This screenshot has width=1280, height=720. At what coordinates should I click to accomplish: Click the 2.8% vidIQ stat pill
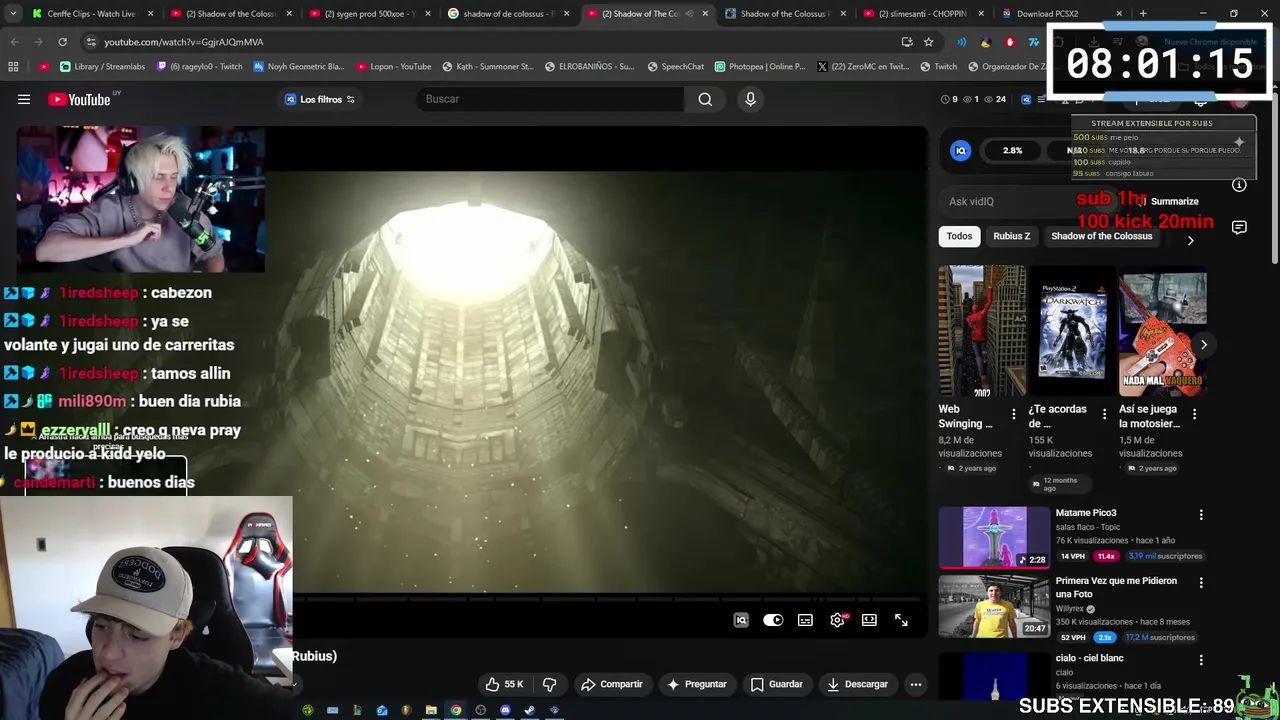(1012, 150)
